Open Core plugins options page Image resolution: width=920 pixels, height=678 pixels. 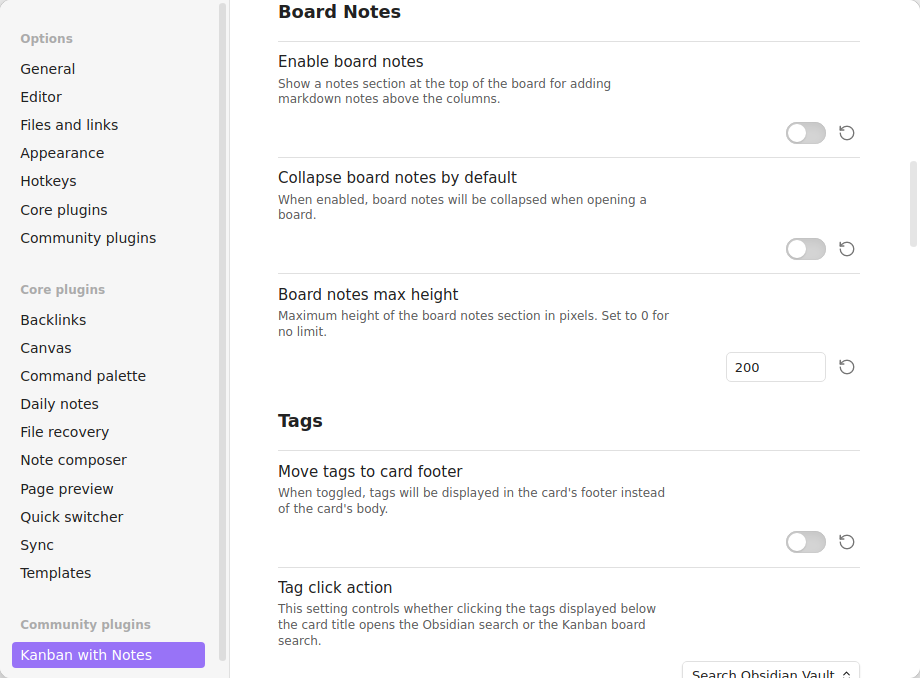109,210
